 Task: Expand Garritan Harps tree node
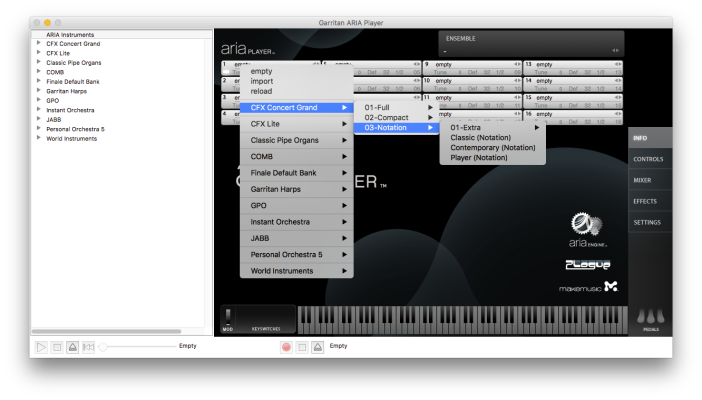[39, 90]
